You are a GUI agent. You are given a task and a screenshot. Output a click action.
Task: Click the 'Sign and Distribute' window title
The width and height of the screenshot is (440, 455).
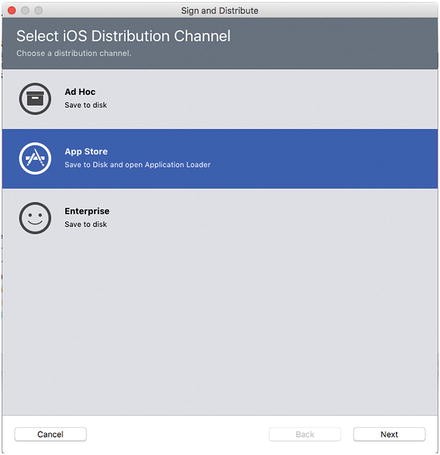[220, 11]
